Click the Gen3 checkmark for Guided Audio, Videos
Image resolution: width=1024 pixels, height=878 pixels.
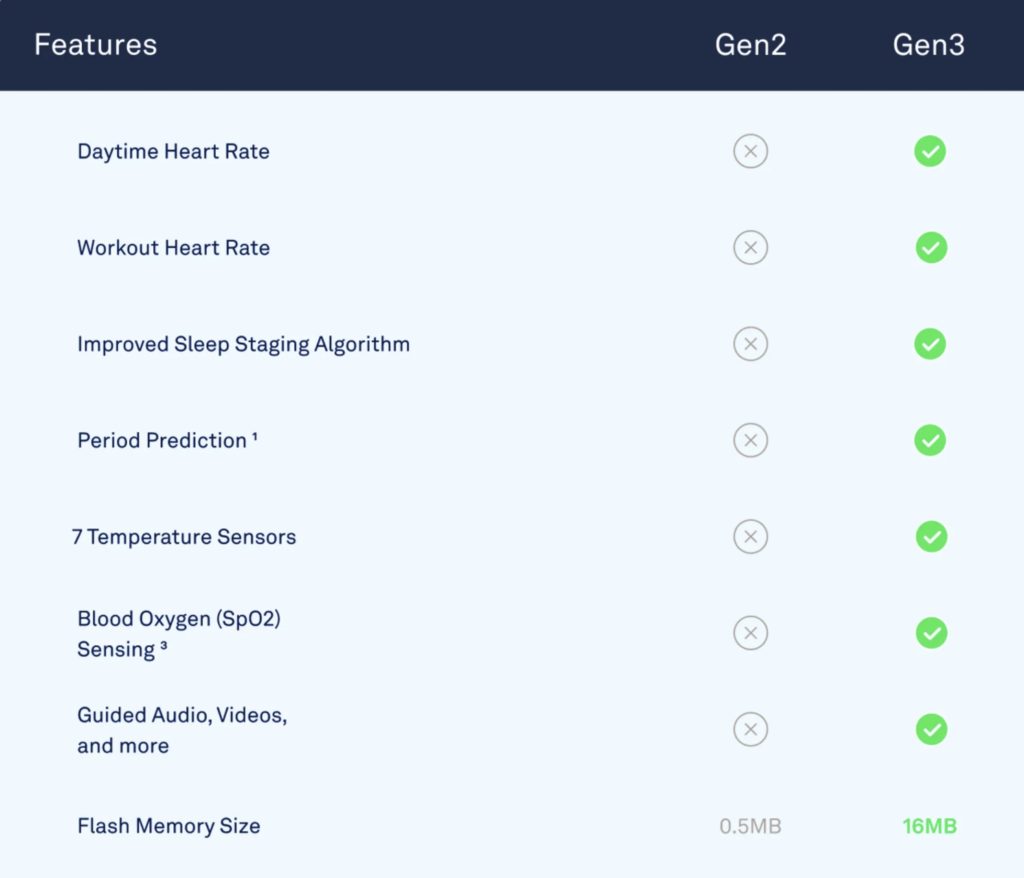931,729
